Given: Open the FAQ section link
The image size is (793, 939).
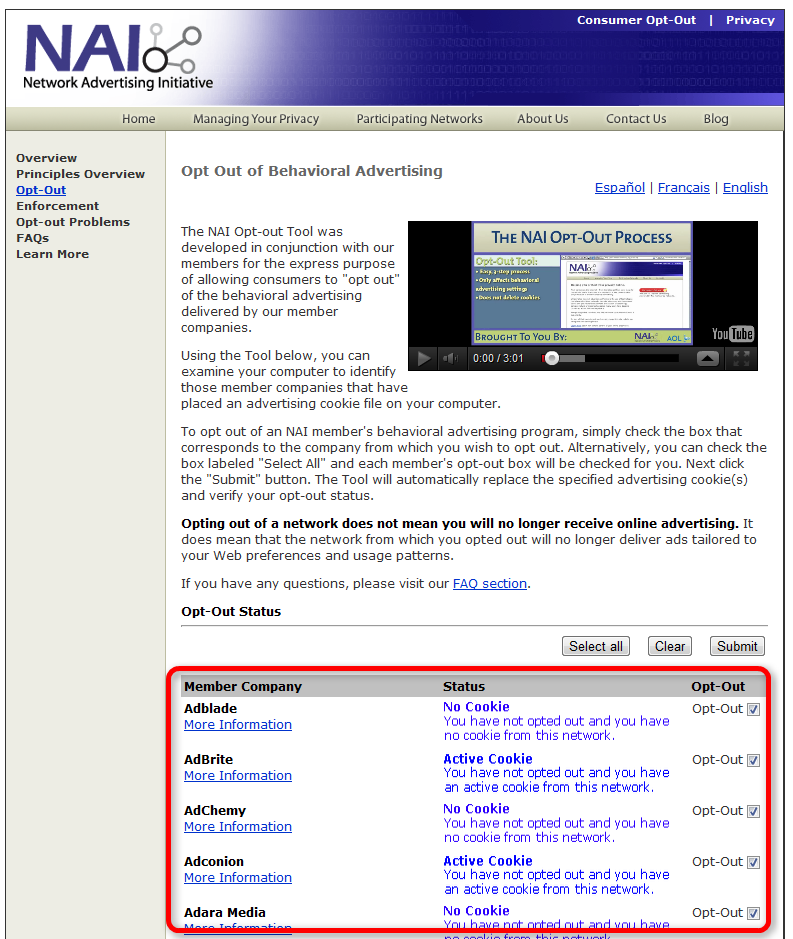Looking at the screenshot, I should click(x=490, y=583).
